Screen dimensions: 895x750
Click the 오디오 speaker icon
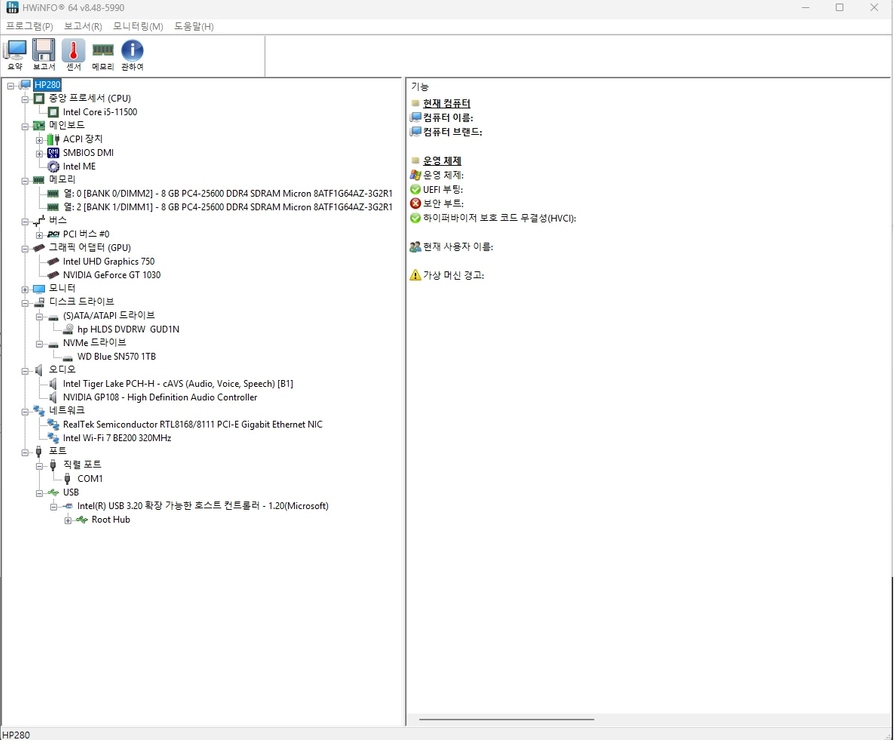pyautogui.click(x=39, y=371)
